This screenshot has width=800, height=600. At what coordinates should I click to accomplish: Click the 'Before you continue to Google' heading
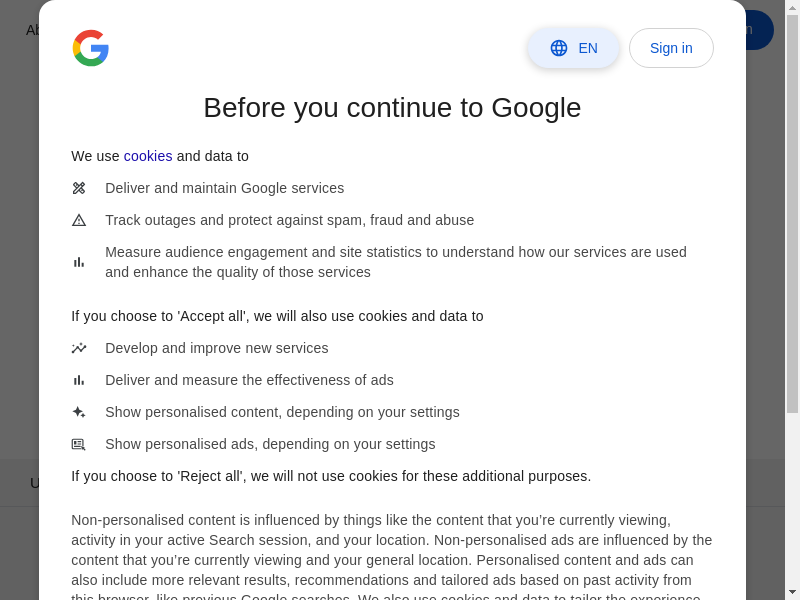click(392, 108)
